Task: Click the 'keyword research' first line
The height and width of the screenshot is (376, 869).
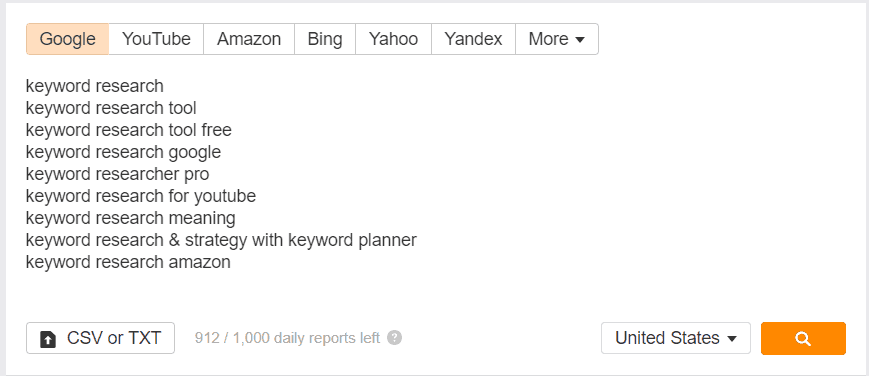Action: (x=95, y=86)
